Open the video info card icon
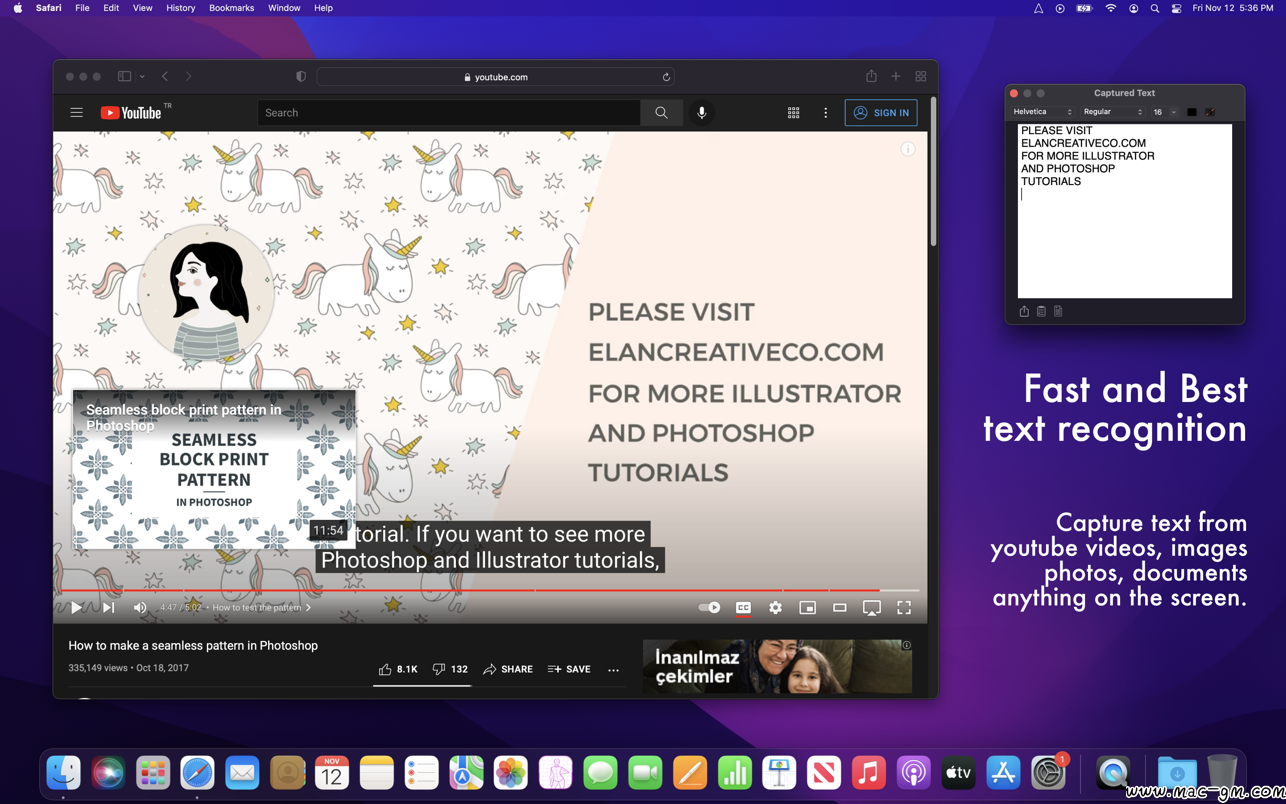This screenshot has width=1286, height=804. point(908,149)
